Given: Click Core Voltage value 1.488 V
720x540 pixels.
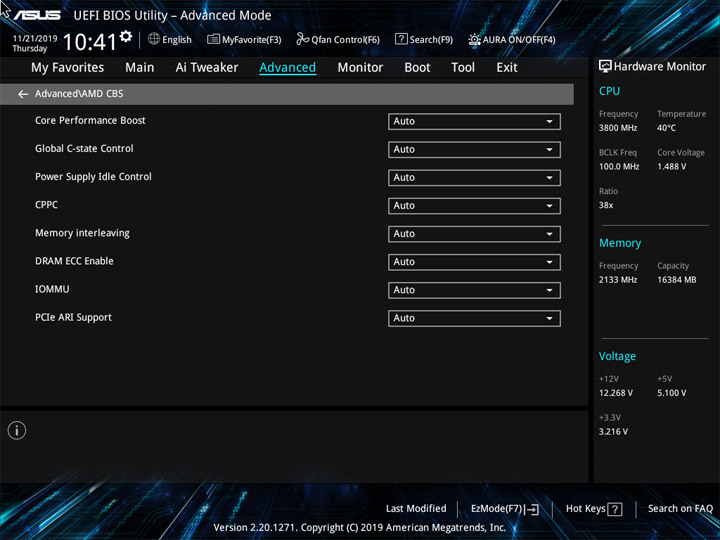Looking at the screenshot, I should 671,167.
